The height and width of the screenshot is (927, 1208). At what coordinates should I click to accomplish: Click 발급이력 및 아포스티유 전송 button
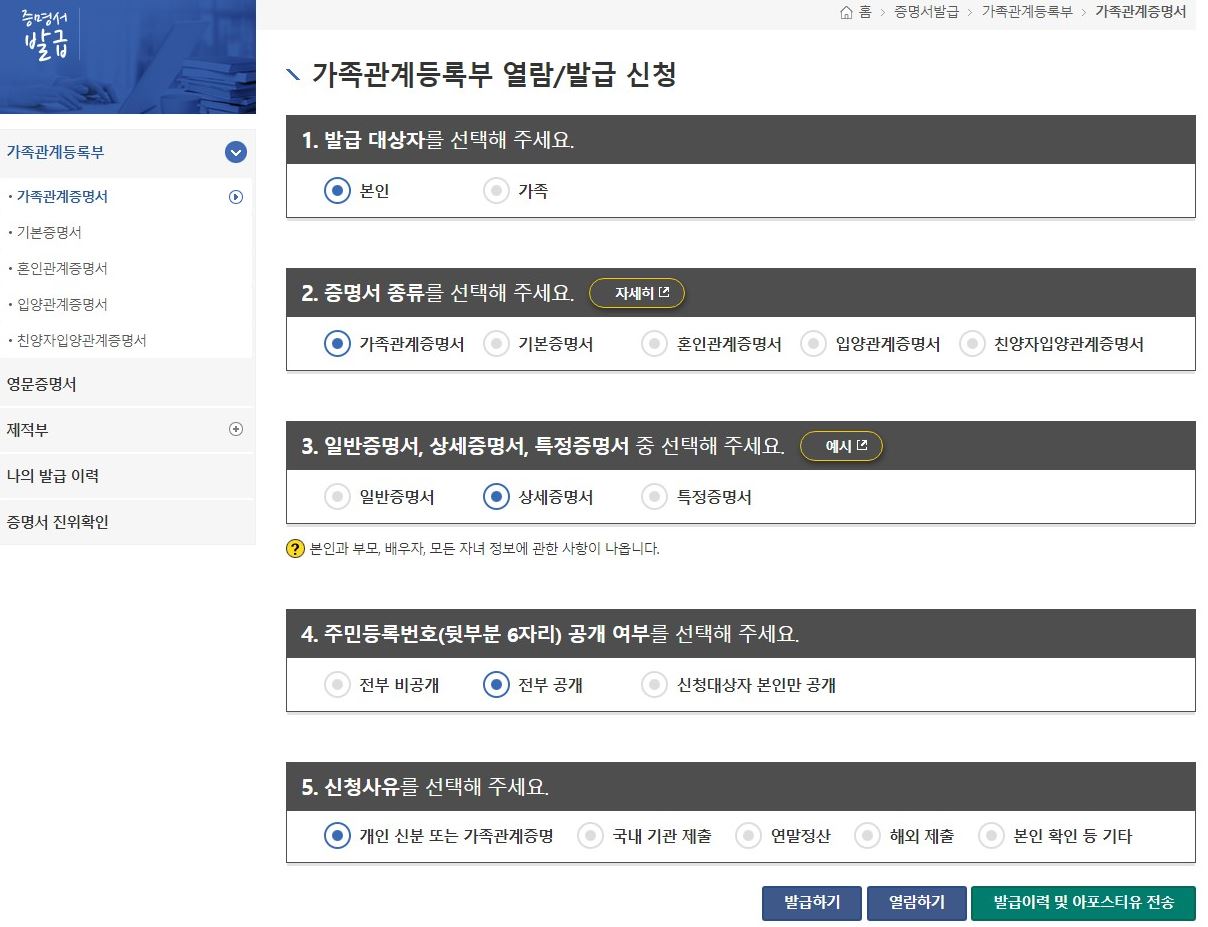pos(1083,903)
